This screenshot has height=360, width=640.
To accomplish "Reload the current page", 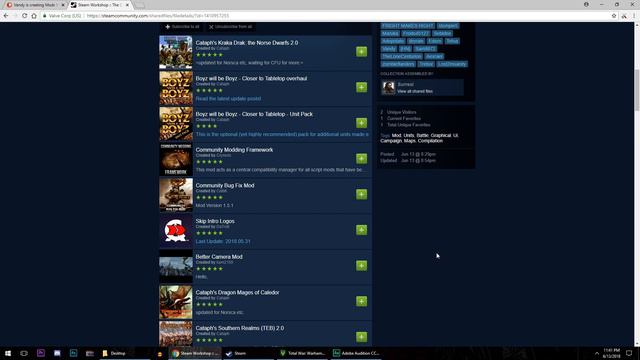I will [24, 16].
